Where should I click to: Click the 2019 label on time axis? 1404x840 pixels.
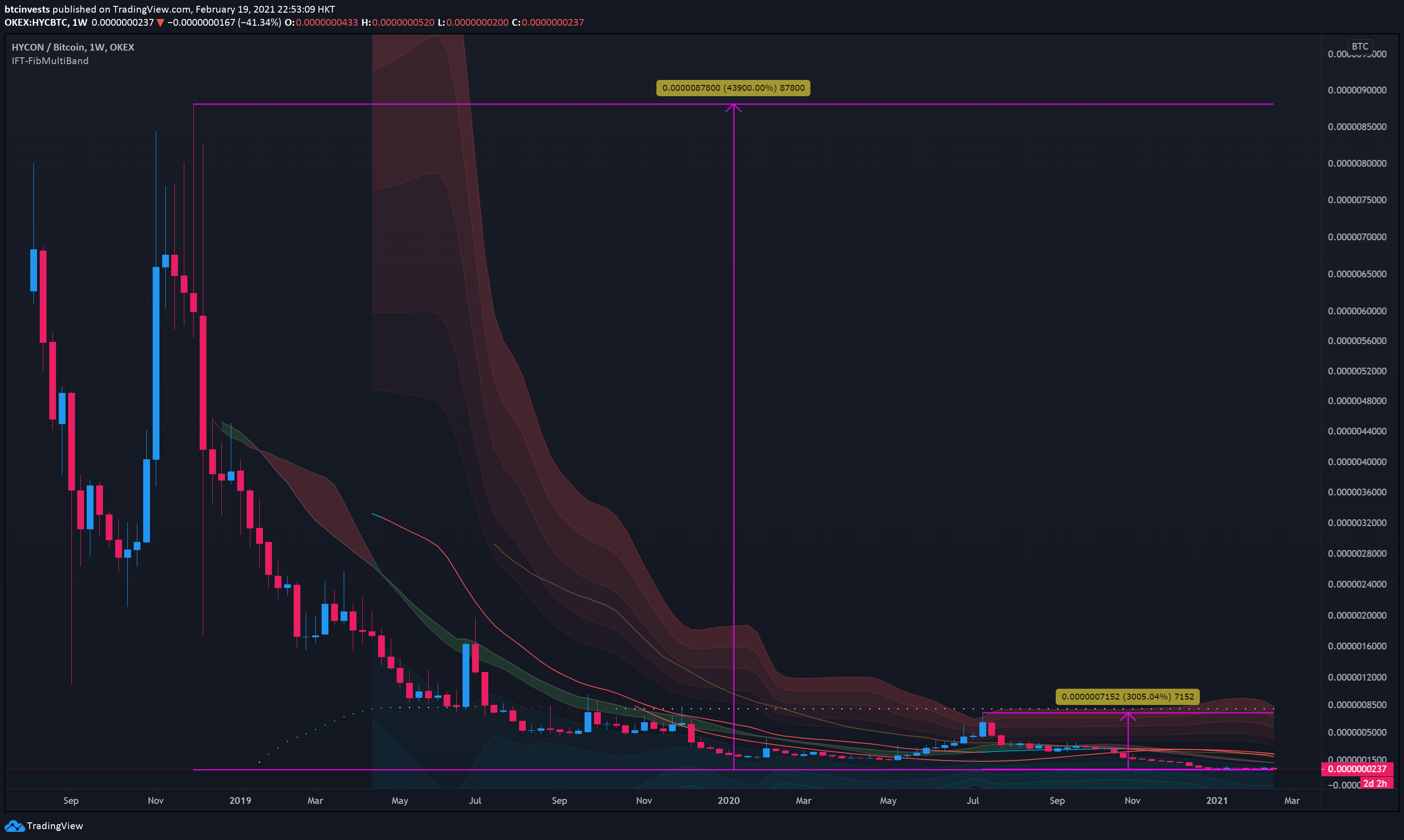click(x=240, y=800)
